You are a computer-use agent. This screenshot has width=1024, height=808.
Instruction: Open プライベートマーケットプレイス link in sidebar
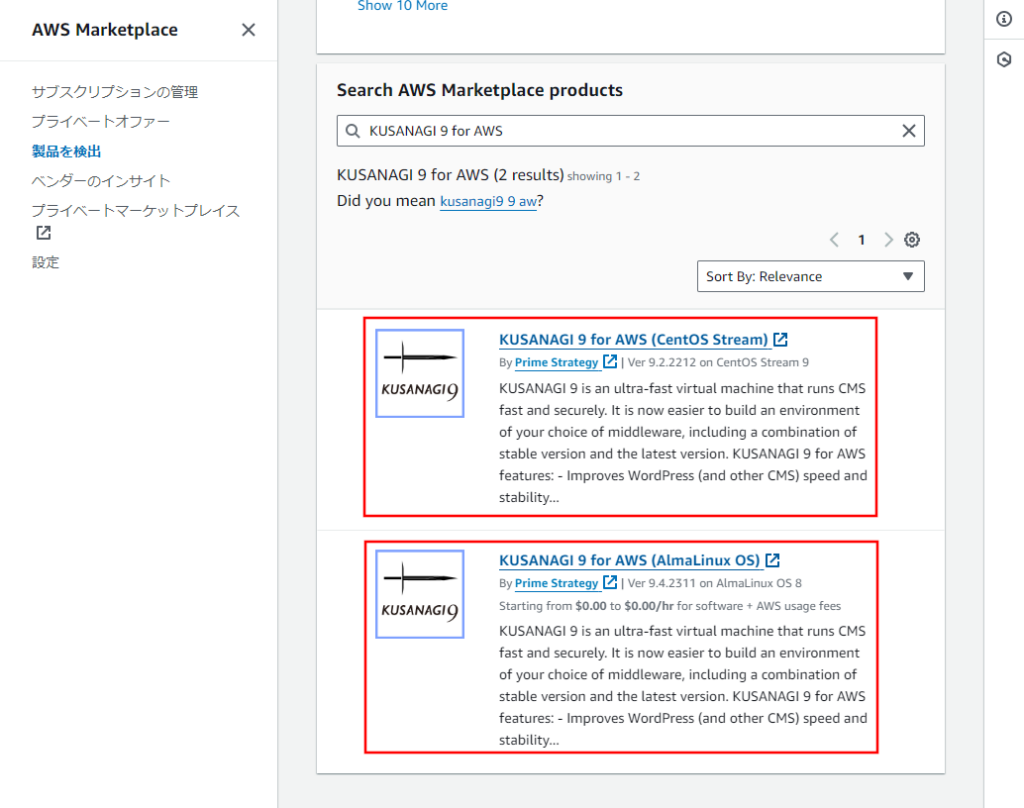coord(136,211)
